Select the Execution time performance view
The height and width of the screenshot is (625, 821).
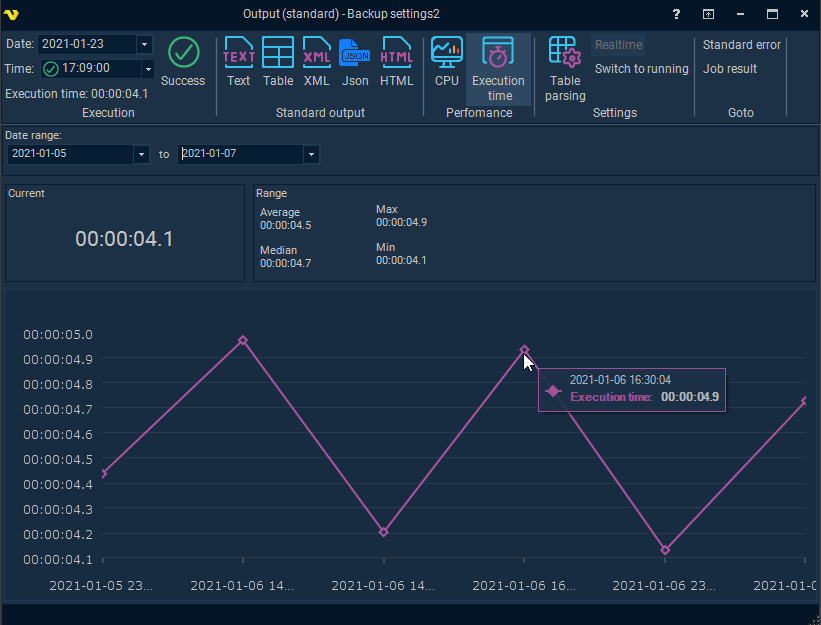coord(498,70)
